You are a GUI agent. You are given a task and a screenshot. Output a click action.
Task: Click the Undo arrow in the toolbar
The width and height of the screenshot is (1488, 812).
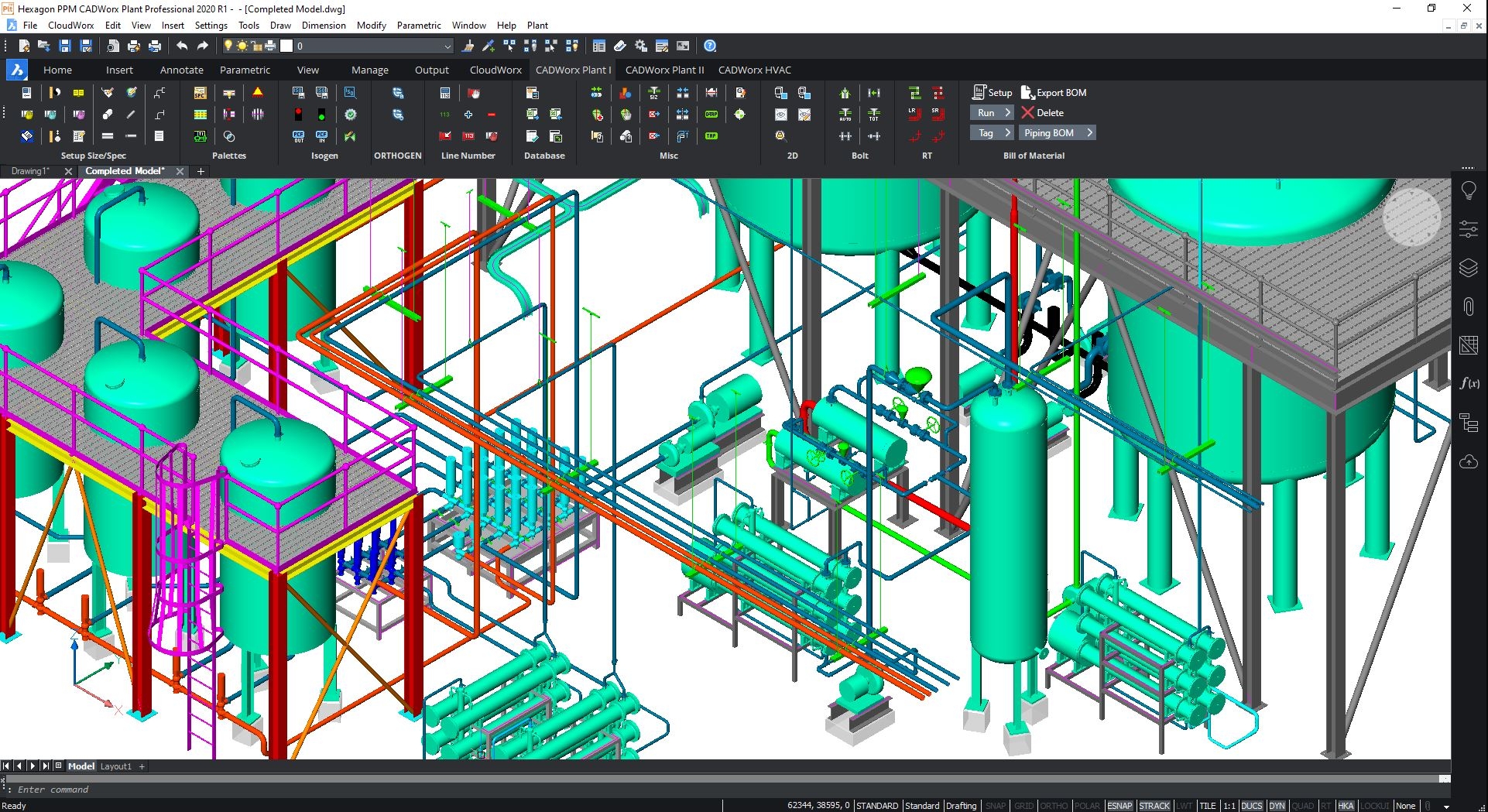(182, 46)
